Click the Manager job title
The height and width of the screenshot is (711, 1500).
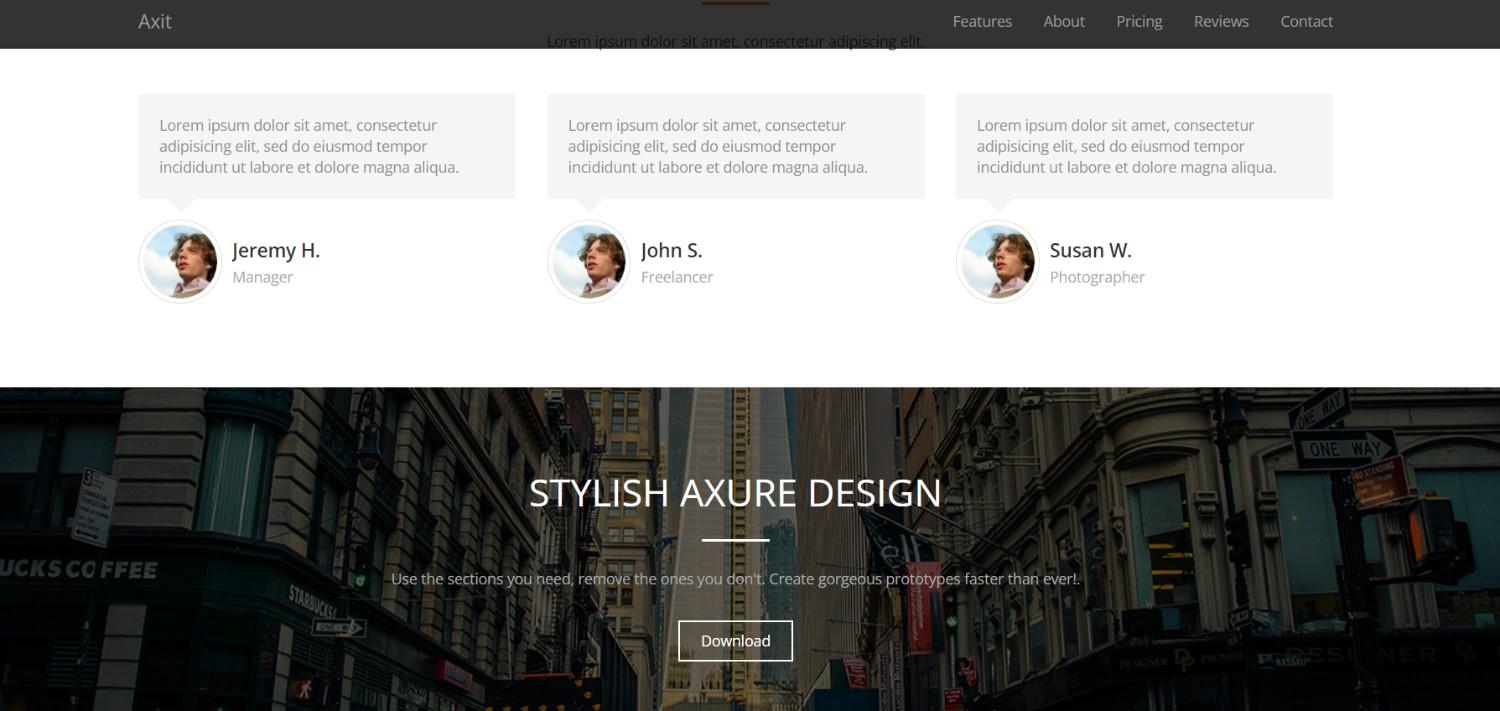pos(262,278)
